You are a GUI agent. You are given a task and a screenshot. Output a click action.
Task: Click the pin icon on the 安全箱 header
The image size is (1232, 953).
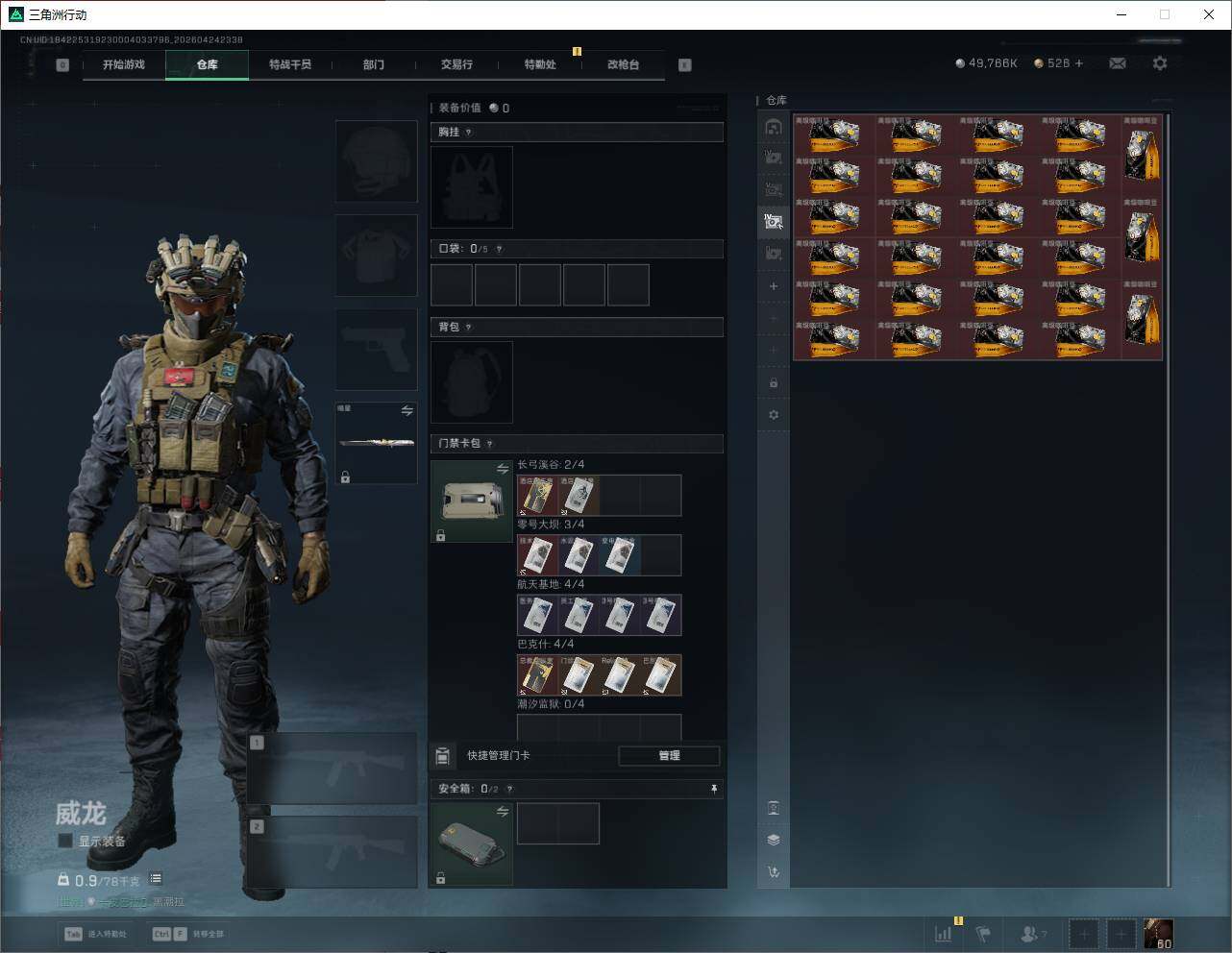click(x=714, y=789)
